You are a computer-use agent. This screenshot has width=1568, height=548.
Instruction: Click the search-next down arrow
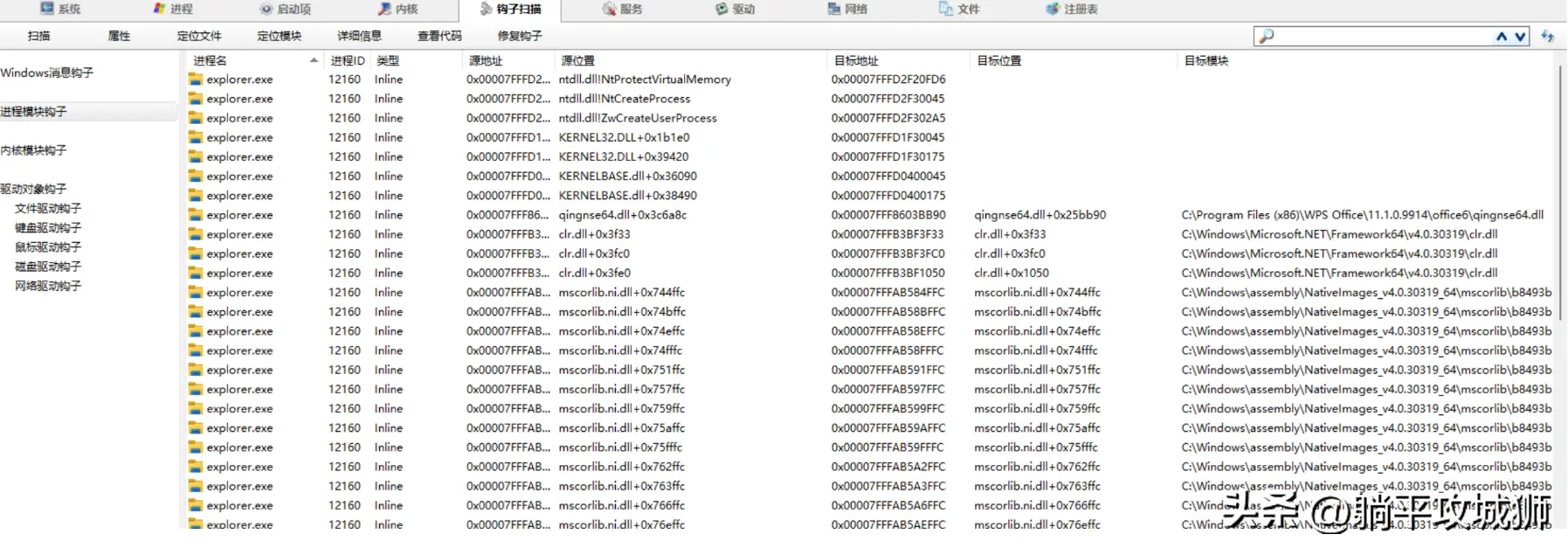[x=1520, y=37]
